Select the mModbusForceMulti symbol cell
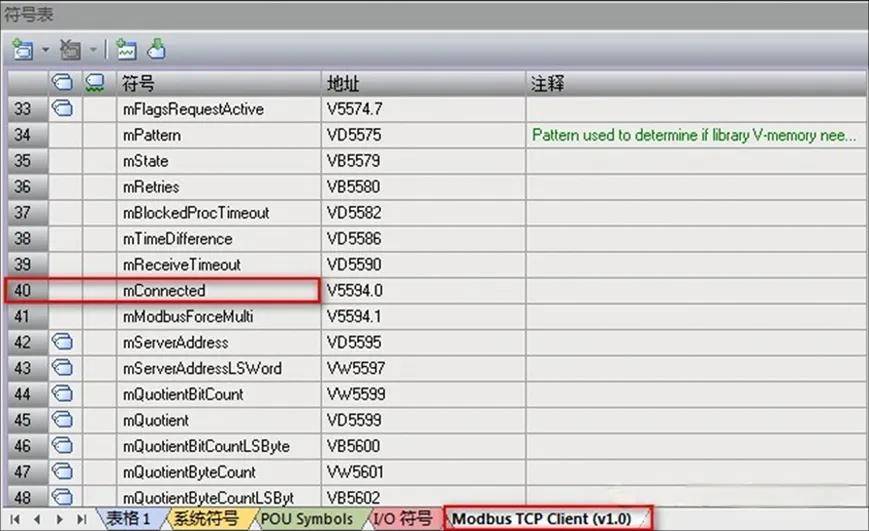The image size is (869, 531). coord(219,316)
